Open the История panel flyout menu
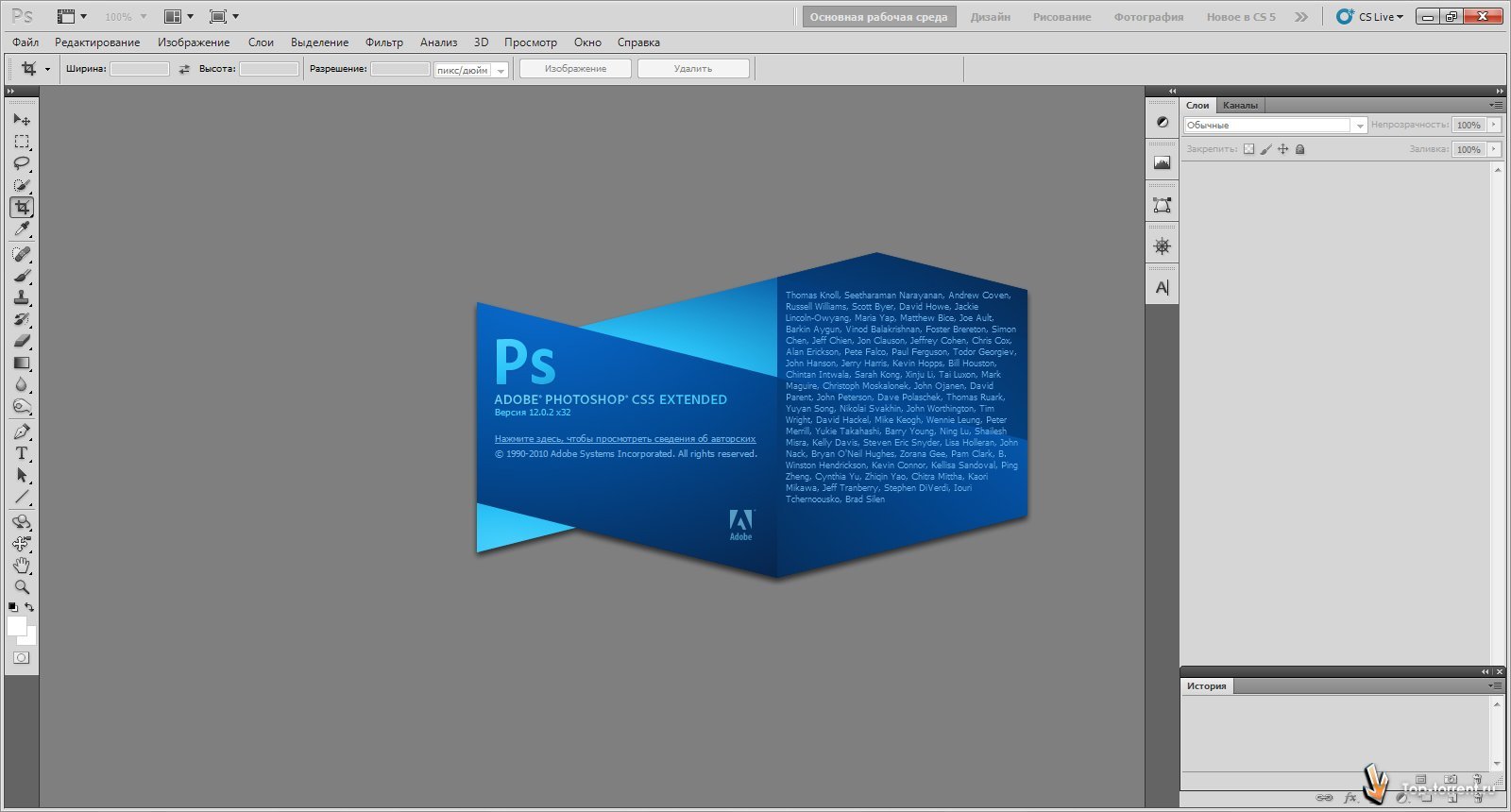The image size is (1511, 812). [1496, 685]
